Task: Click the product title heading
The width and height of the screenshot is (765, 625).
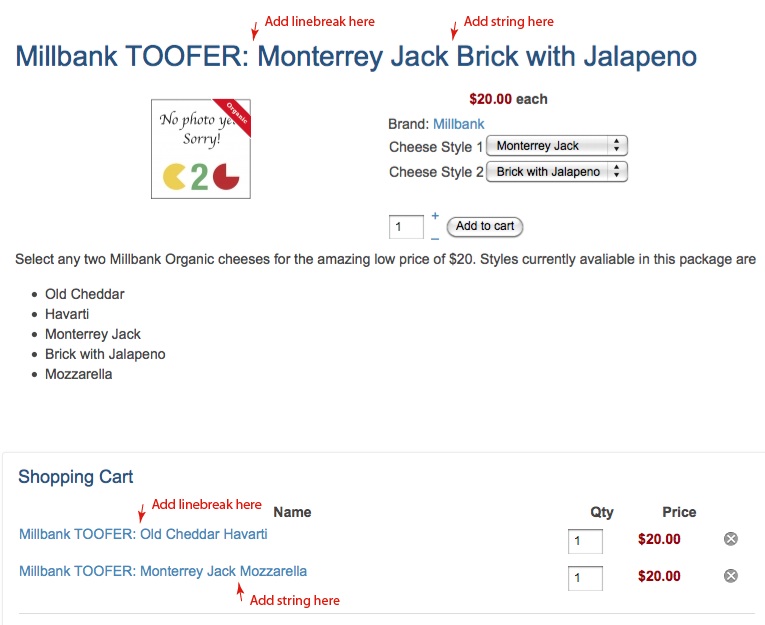Action: point(356,57)
